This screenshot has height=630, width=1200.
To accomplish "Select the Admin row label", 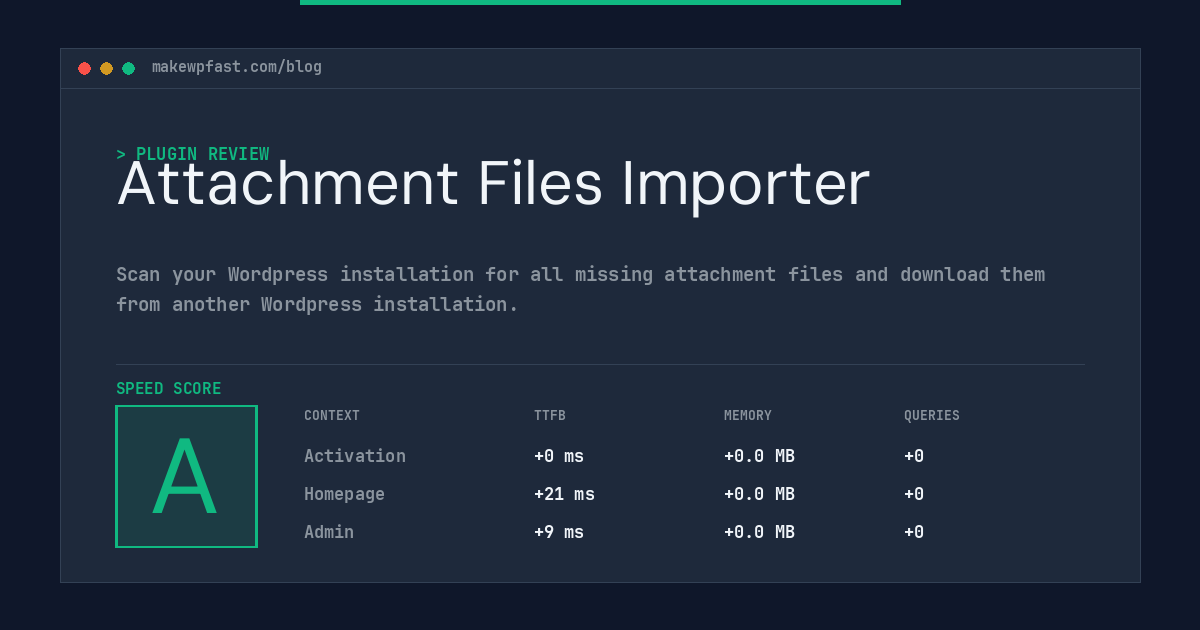I will click(x=329, y=532).
